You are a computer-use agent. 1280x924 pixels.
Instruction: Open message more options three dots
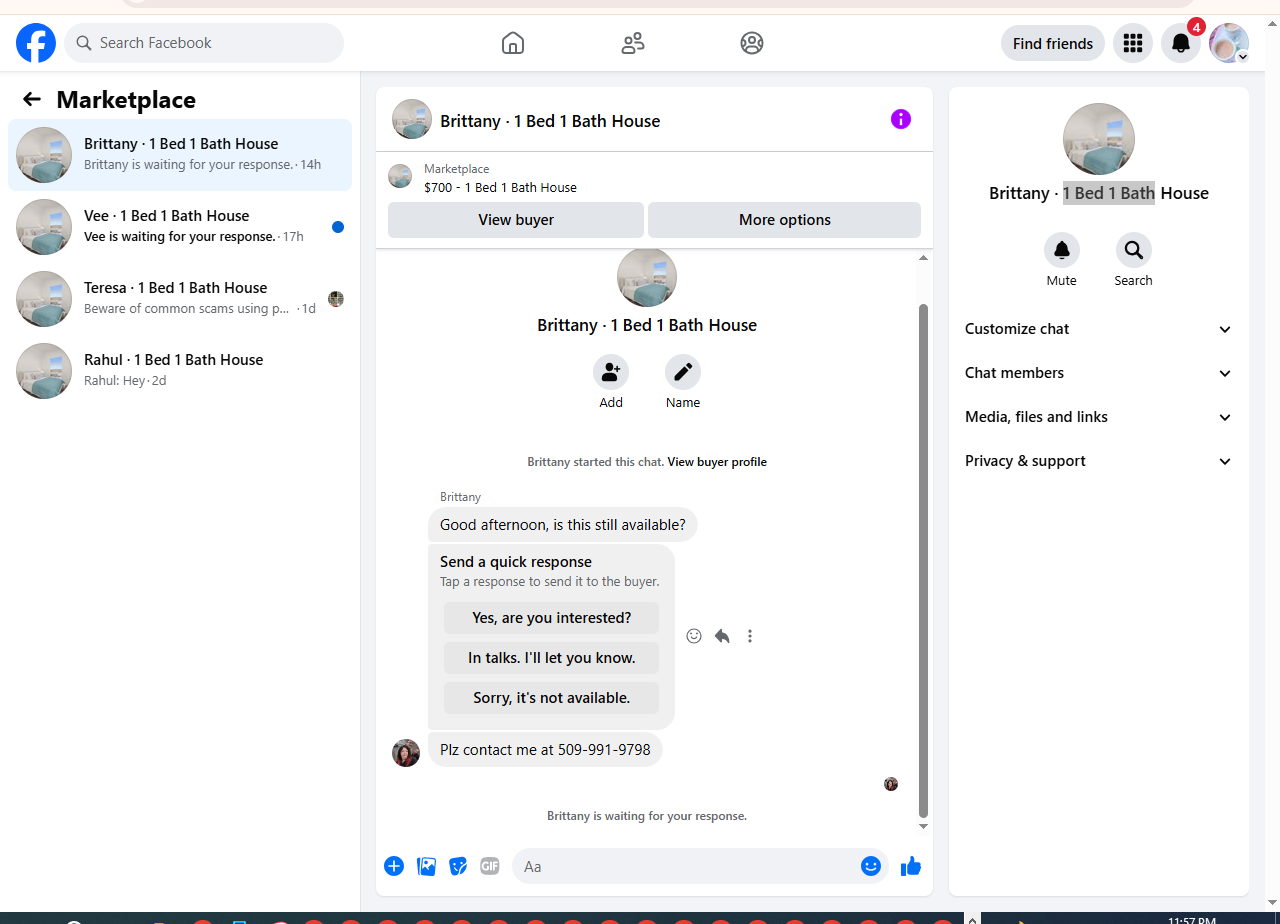750,636
